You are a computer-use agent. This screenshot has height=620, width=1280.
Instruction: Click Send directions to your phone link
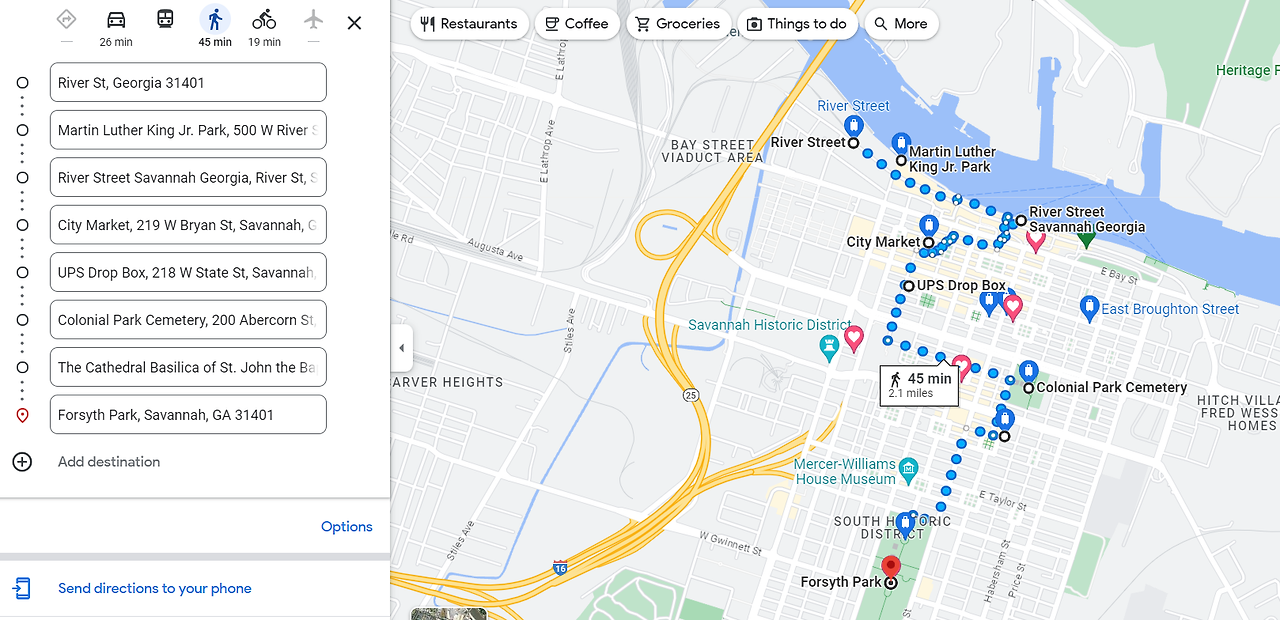pos(155,588)
